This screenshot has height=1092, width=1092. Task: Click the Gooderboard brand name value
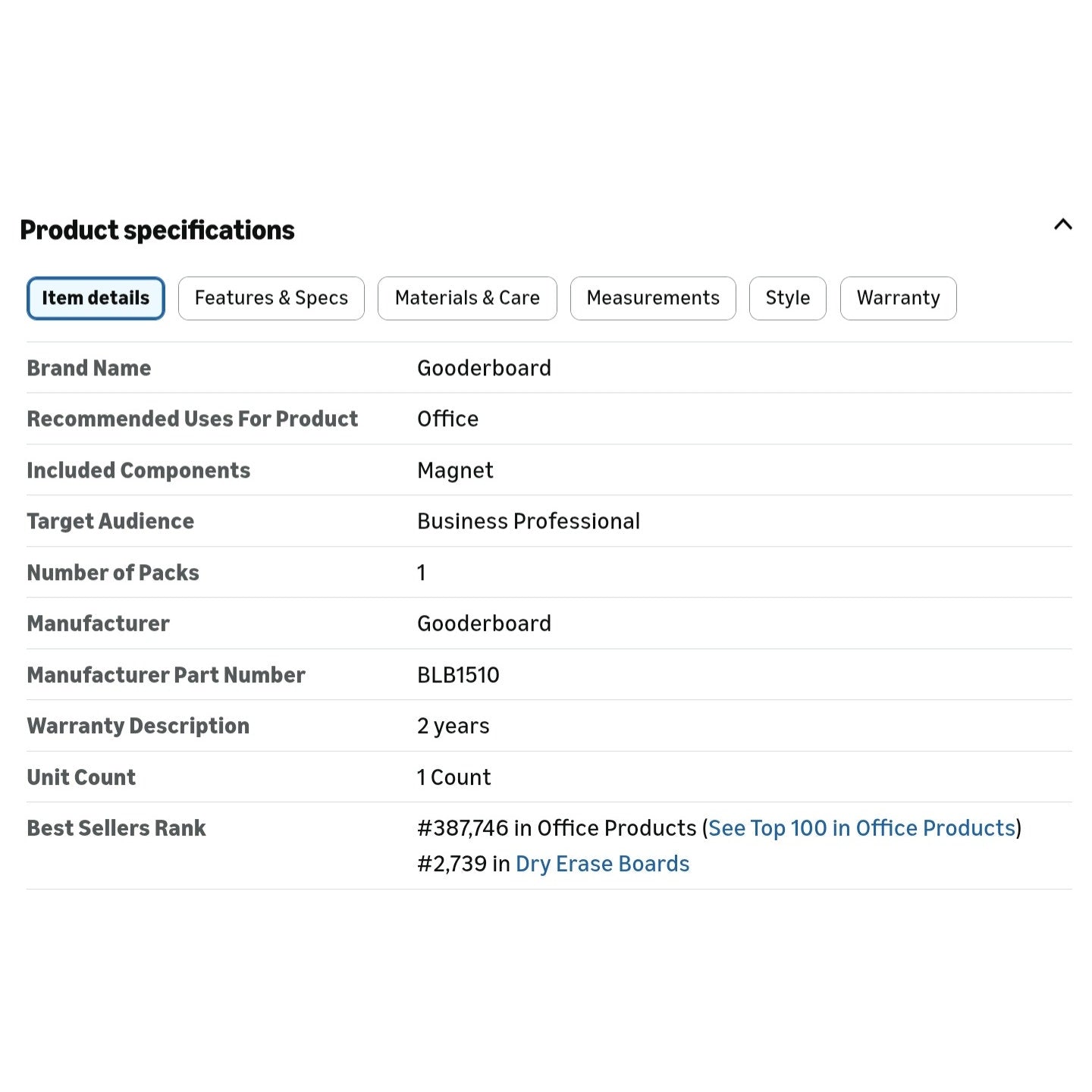(484, 368)
